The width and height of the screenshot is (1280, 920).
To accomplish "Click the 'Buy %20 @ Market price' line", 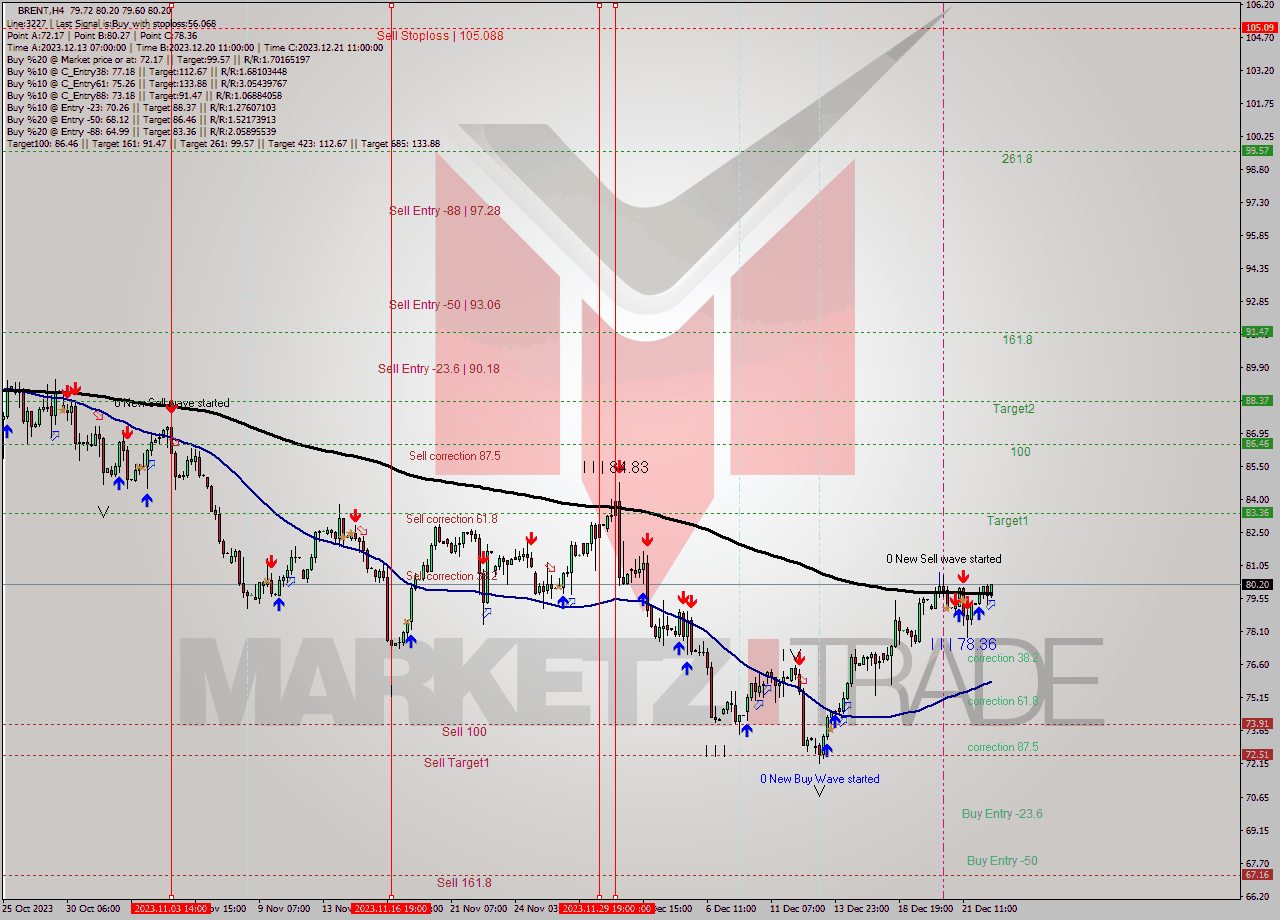I will point(158,59).
